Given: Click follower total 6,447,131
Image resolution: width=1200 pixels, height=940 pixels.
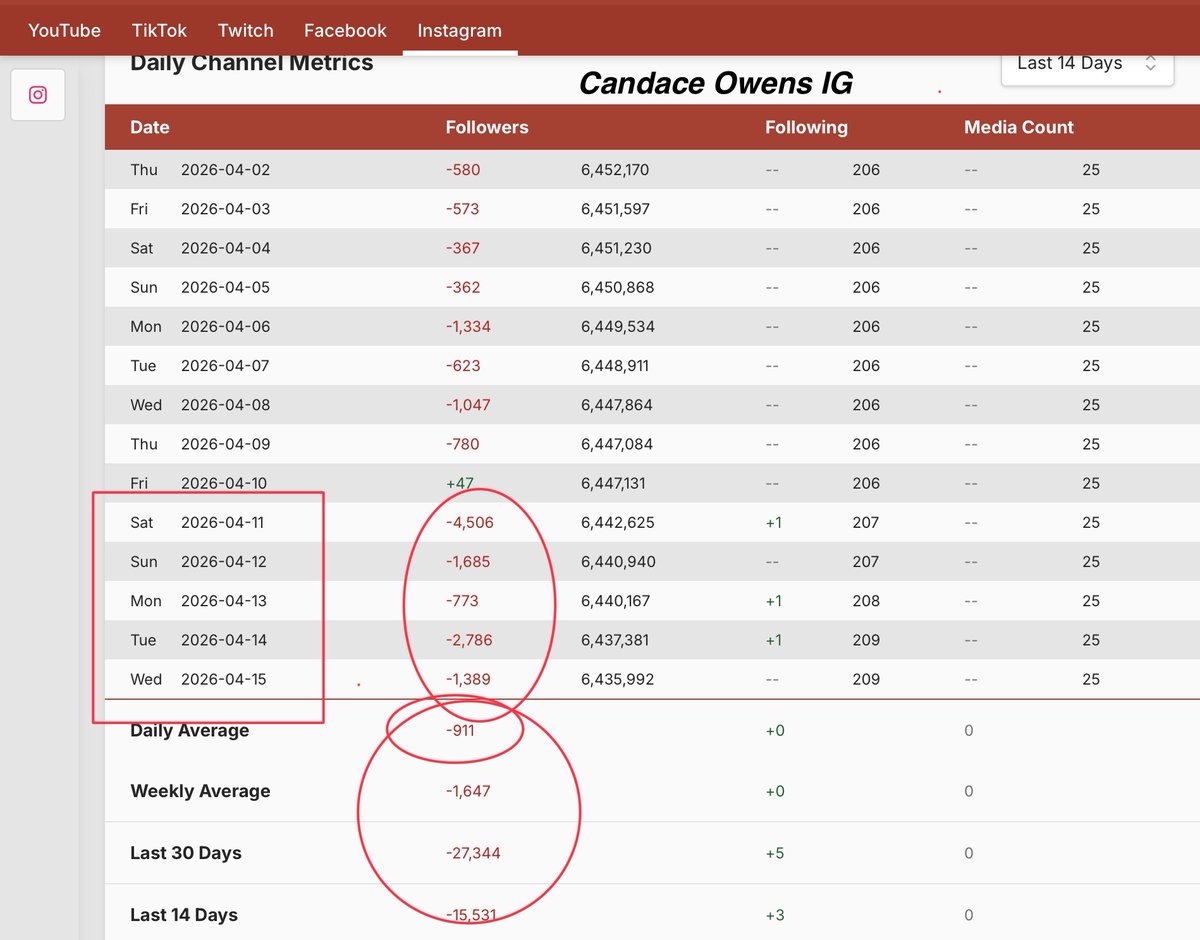Looking at the screenshot, I should tap(613, 483).
